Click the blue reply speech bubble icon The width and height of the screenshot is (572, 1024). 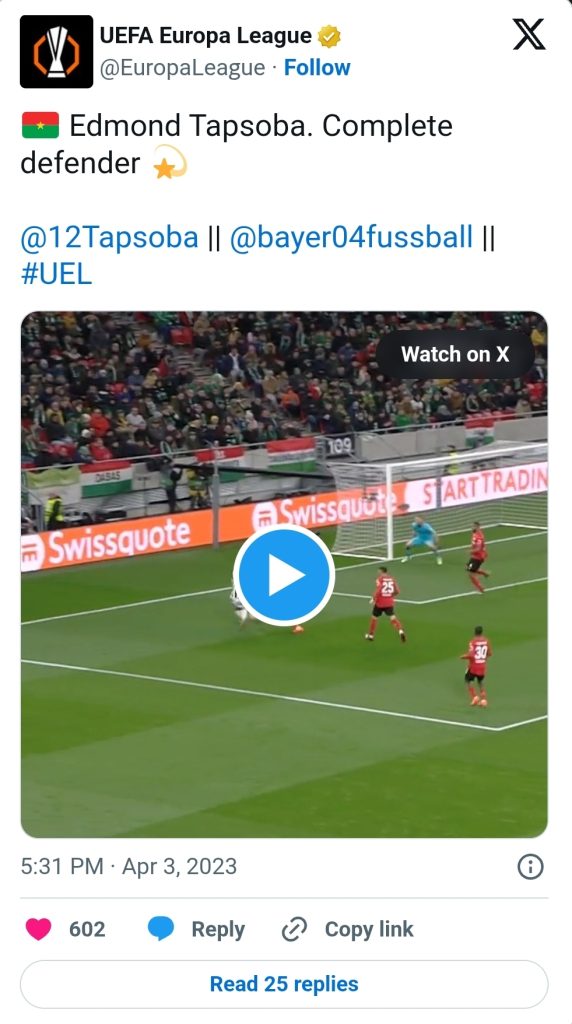161,929
